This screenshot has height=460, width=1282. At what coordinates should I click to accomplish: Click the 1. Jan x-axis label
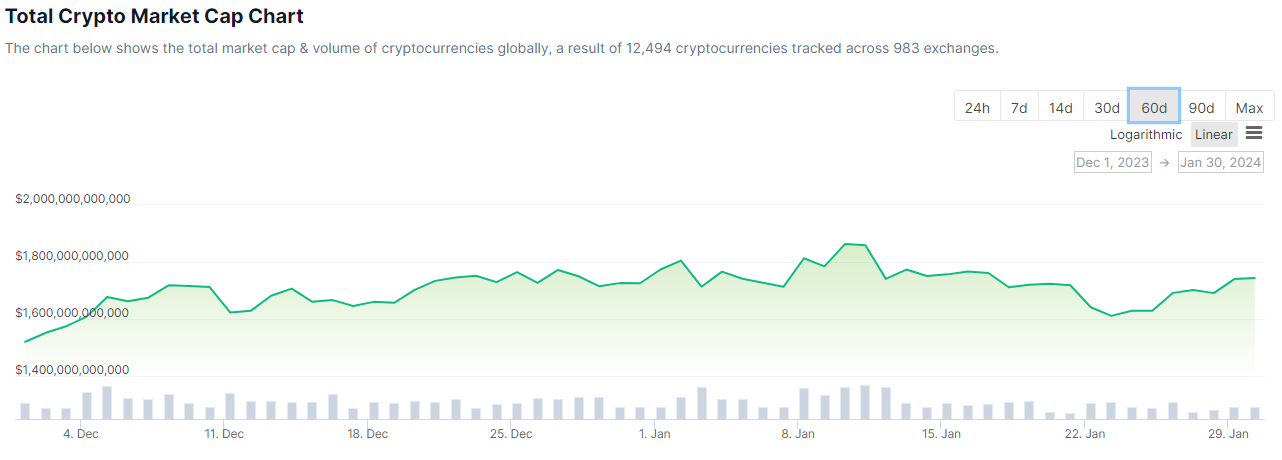click(654, 434)
